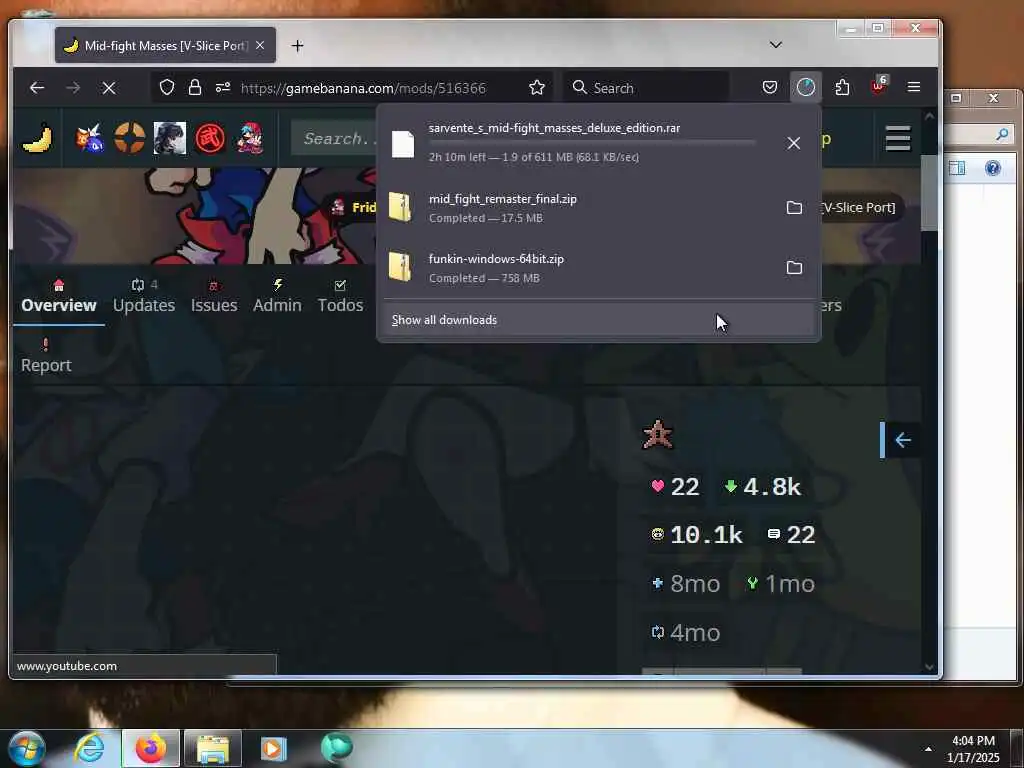
Task: Open the Team Fortress 2 game icon
Action: point(130,138)
